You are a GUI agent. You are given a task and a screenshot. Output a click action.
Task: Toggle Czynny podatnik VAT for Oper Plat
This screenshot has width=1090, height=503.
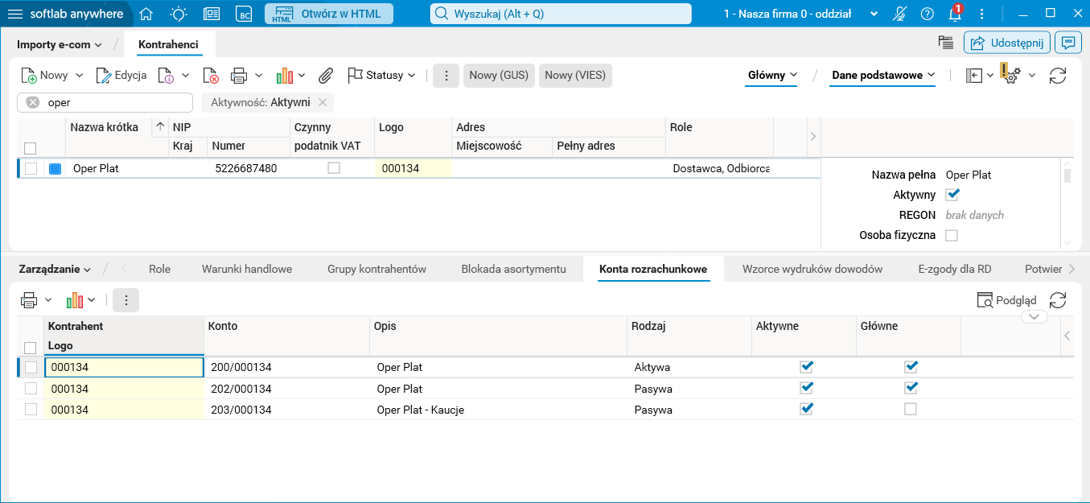point(334,168)
